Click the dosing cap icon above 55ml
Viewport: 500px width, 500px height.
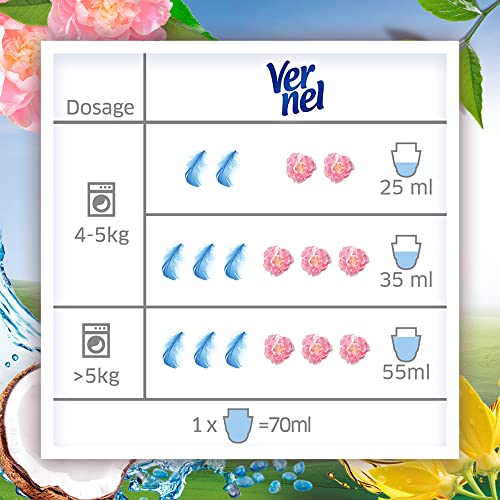click(x=406, y=344)
